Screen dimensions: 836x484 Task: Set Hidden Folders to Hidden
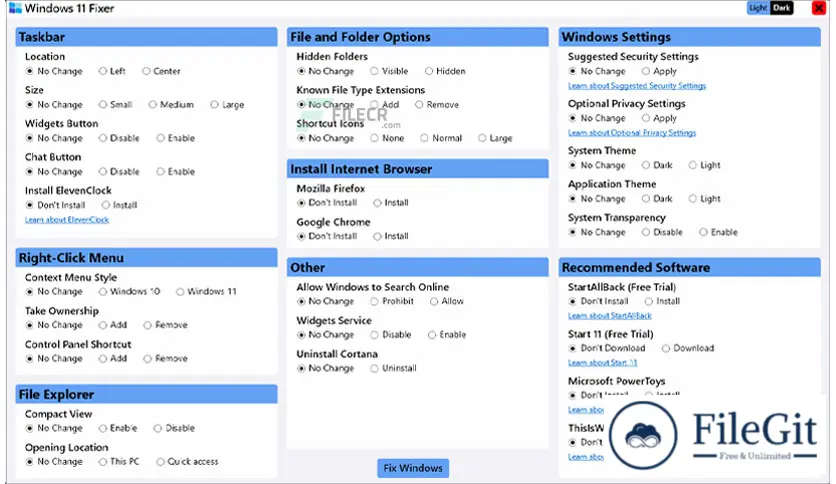[445, 71]
